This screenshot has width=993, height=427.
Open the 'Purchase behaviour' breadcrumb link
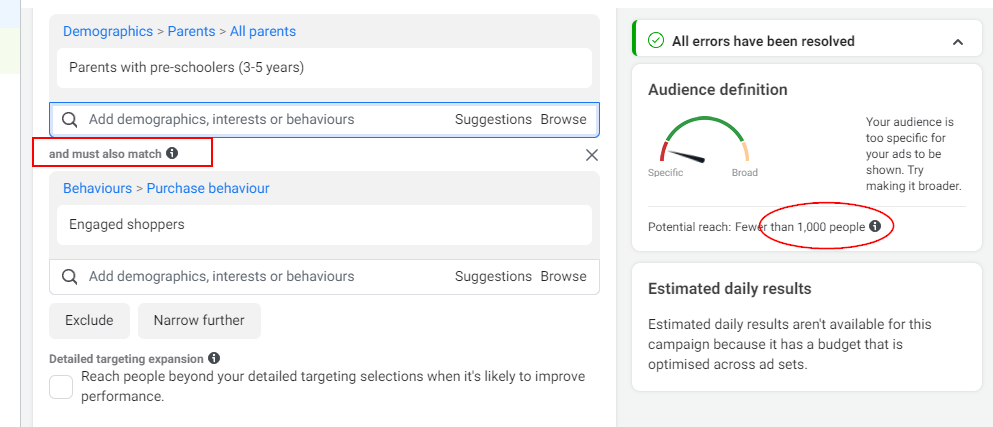coord(208,188)
